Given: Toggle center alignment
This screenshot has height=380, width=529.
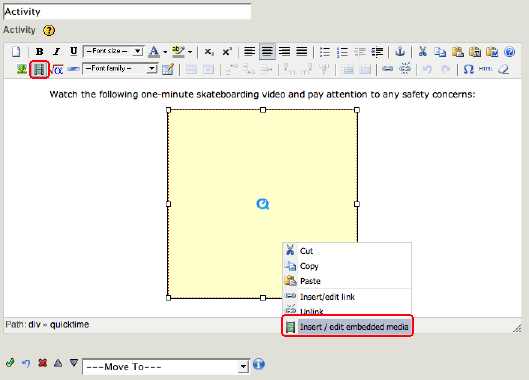Looking at the screenshot, I should [x=267, y=52].
